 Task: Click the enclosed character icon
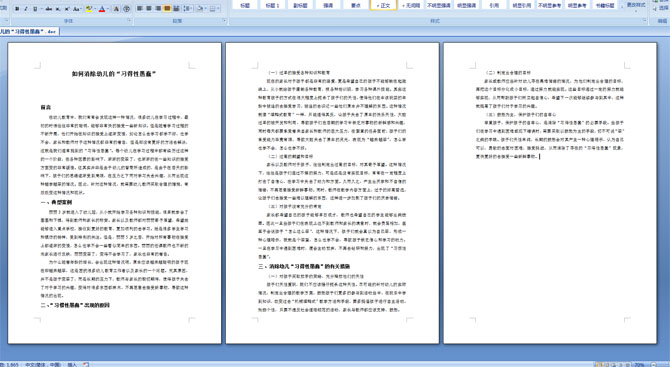[x=126, y=9]
